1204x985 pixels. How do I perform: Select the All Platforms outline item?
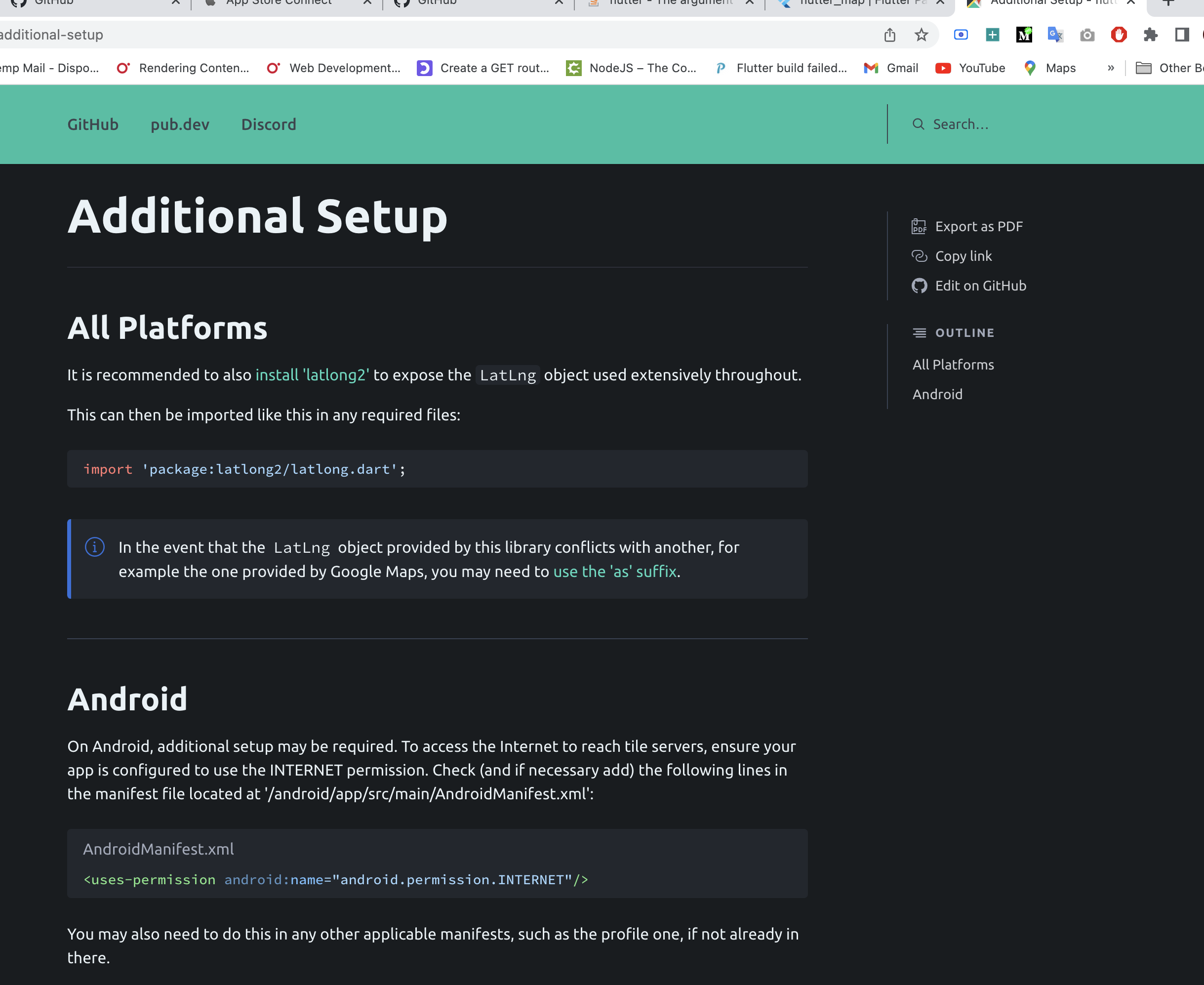(x=954, y=364)
